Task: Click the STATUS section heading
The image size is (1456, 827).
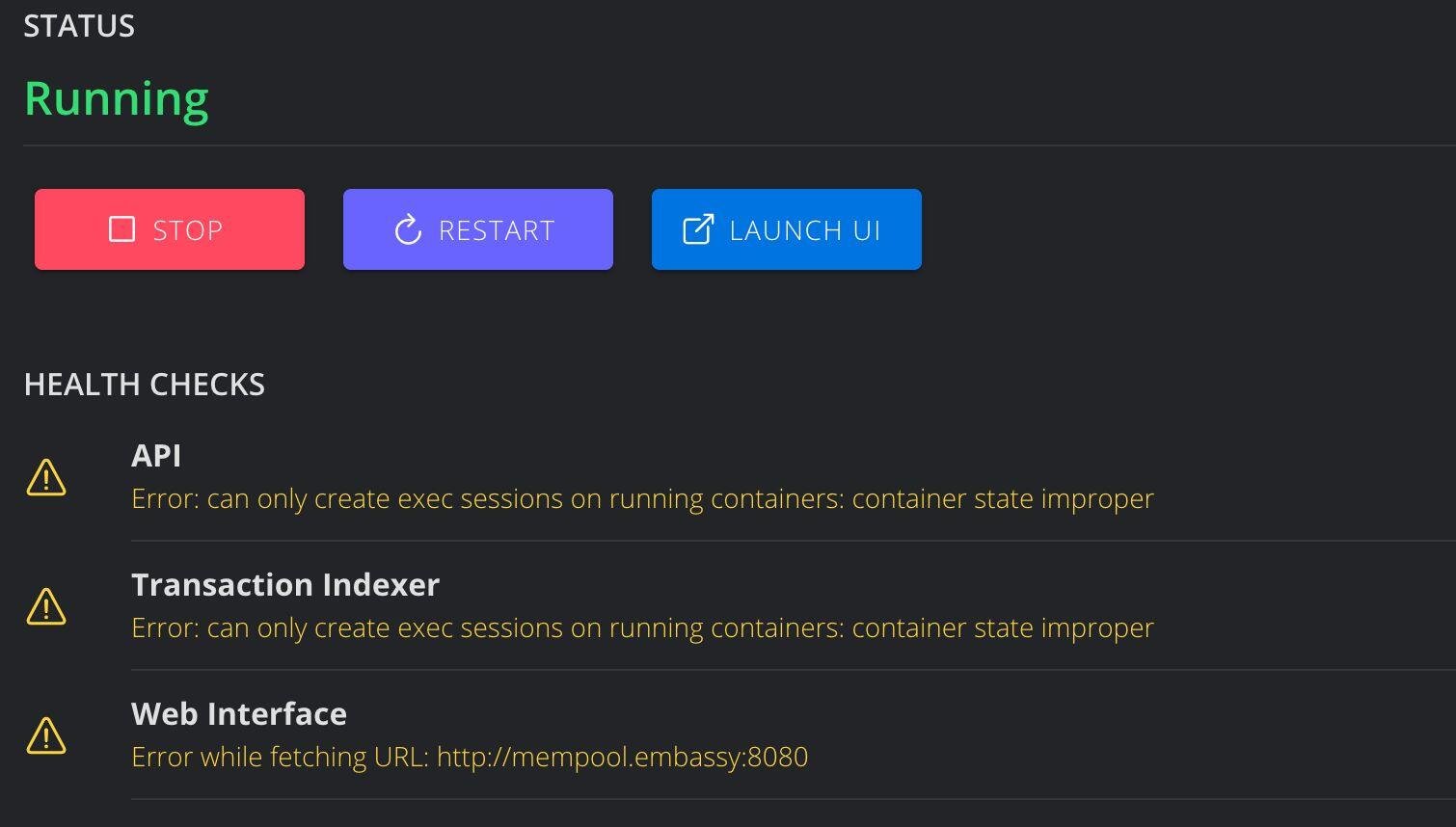Action: click(79, 26)
